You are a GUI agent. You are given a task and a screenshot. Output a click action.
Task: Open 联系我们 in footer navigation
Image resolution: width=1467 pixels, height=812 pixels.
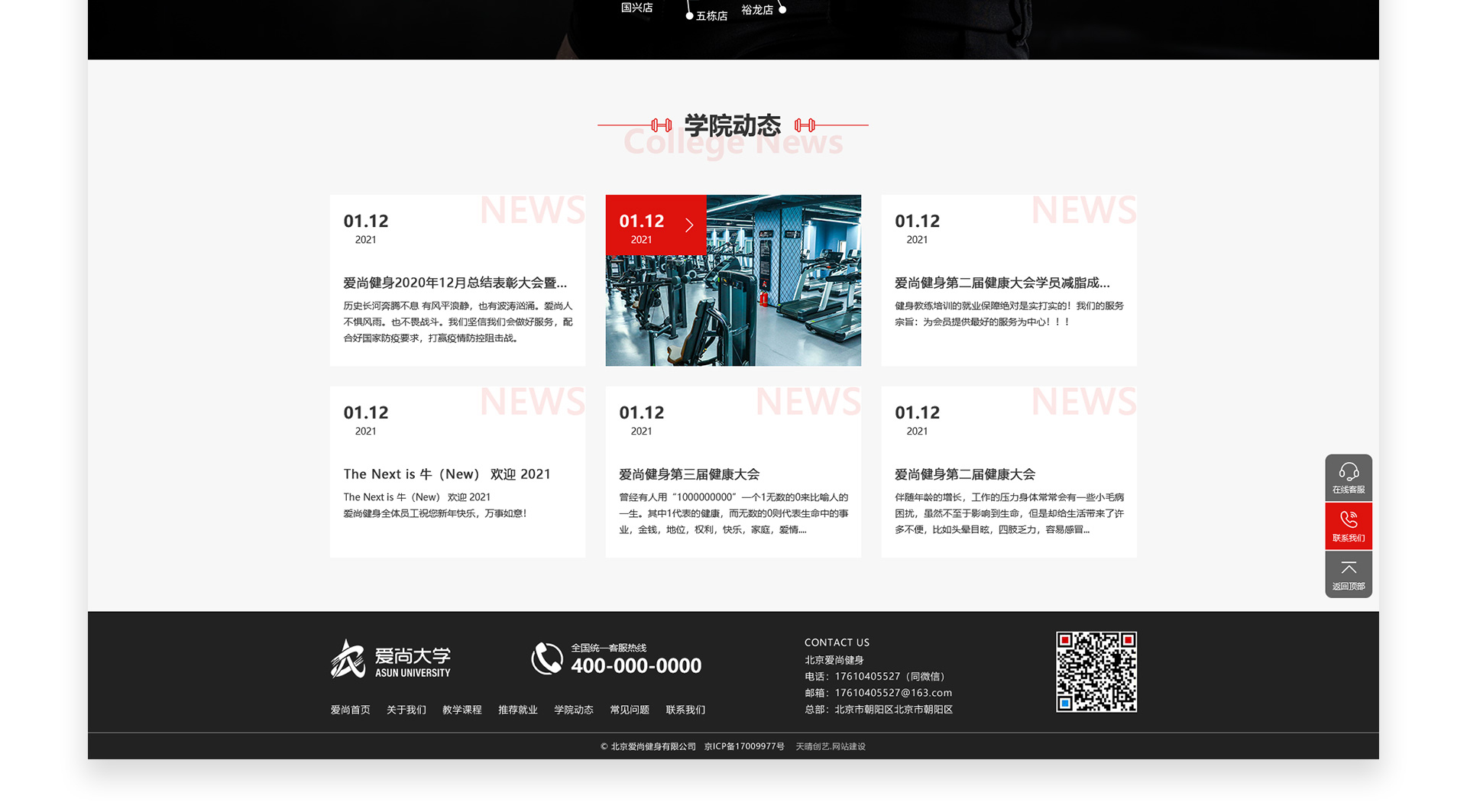point(685,710)
